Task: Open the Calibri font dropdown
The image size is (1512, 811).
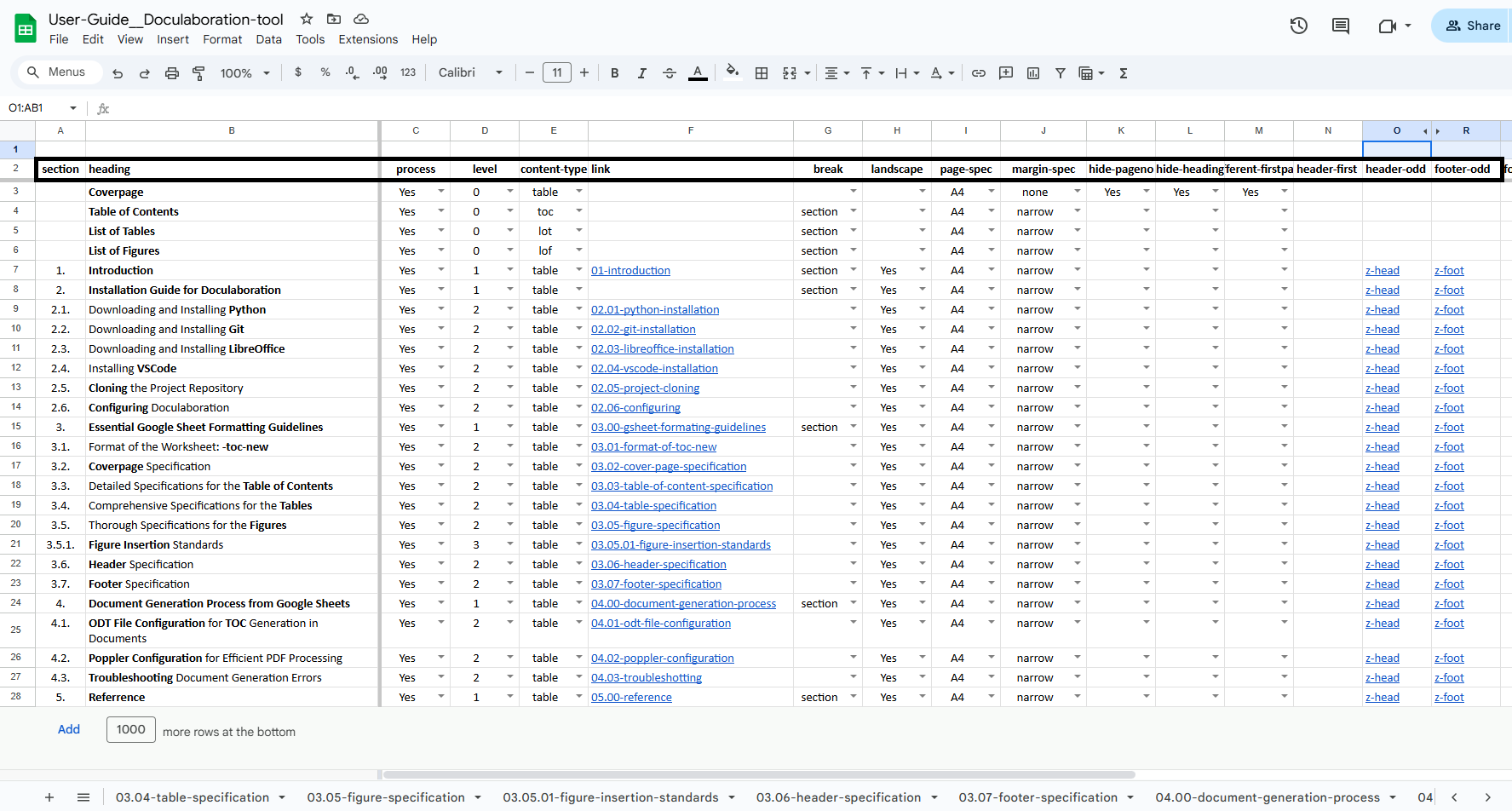Action: pos(470,72)
